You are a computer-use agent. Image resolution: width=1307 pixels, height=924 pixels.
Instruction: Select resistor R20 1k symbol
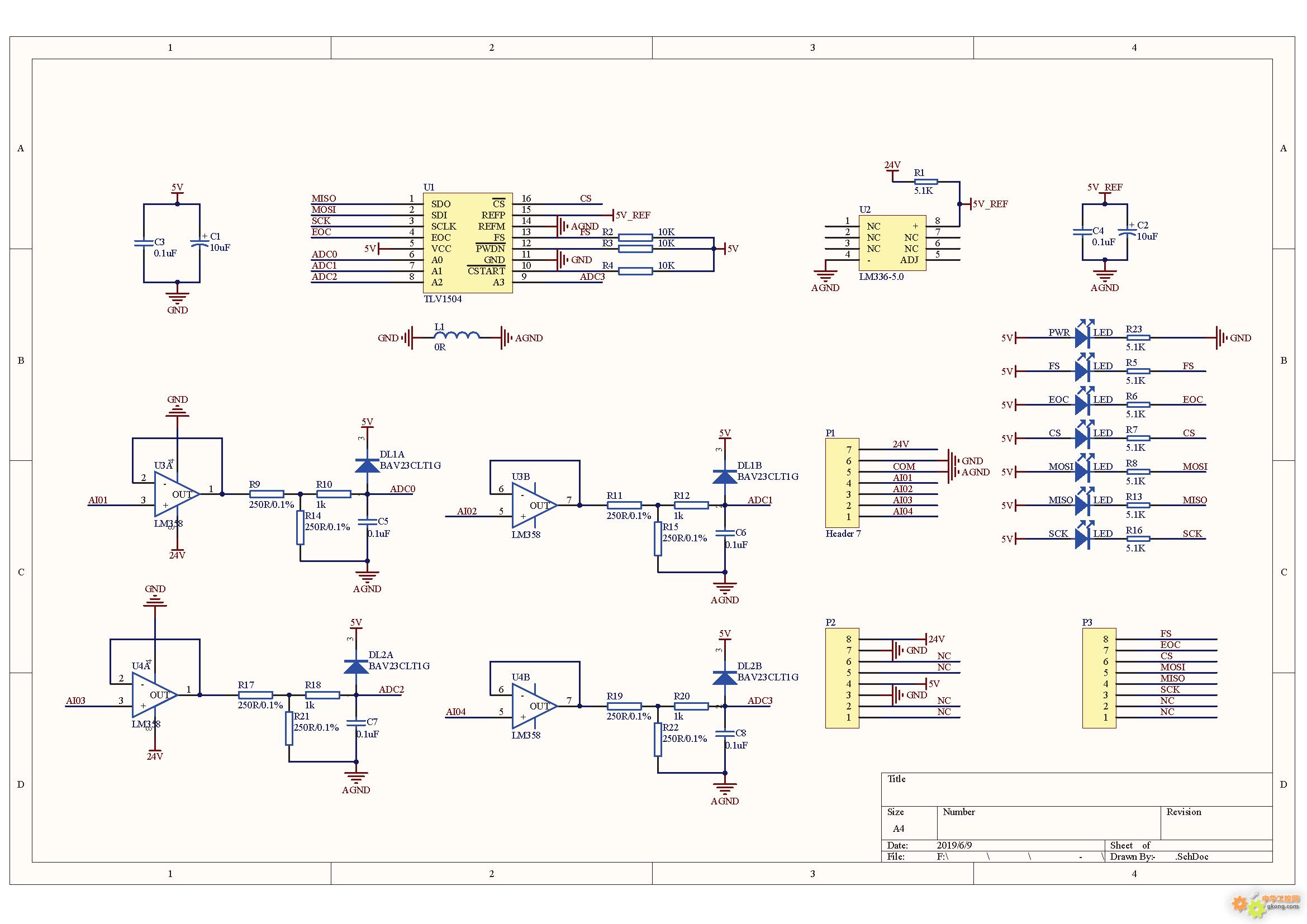point(691,706)
